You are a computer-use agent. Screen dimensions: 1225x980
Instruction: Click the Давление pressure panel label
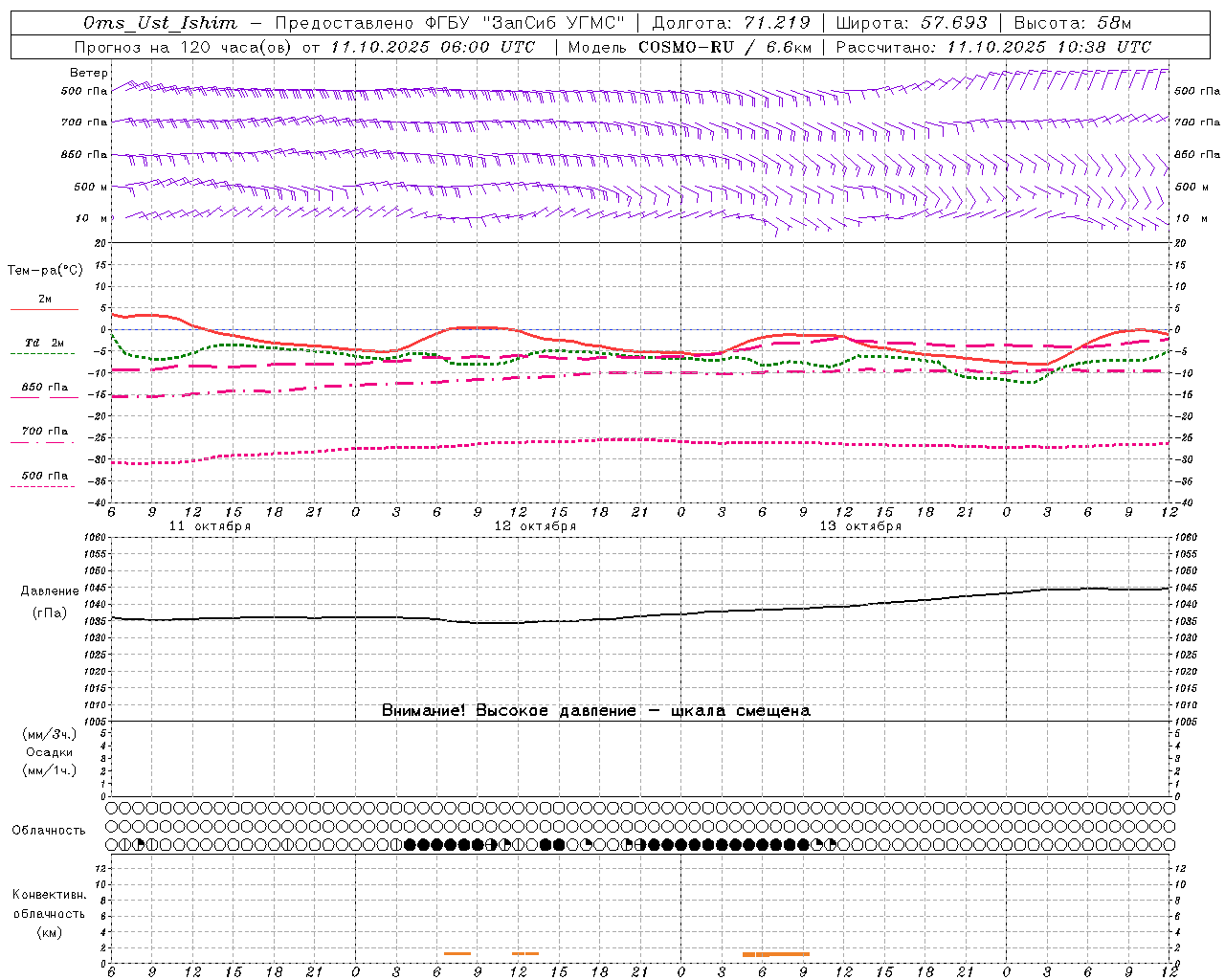pos(50,591)
